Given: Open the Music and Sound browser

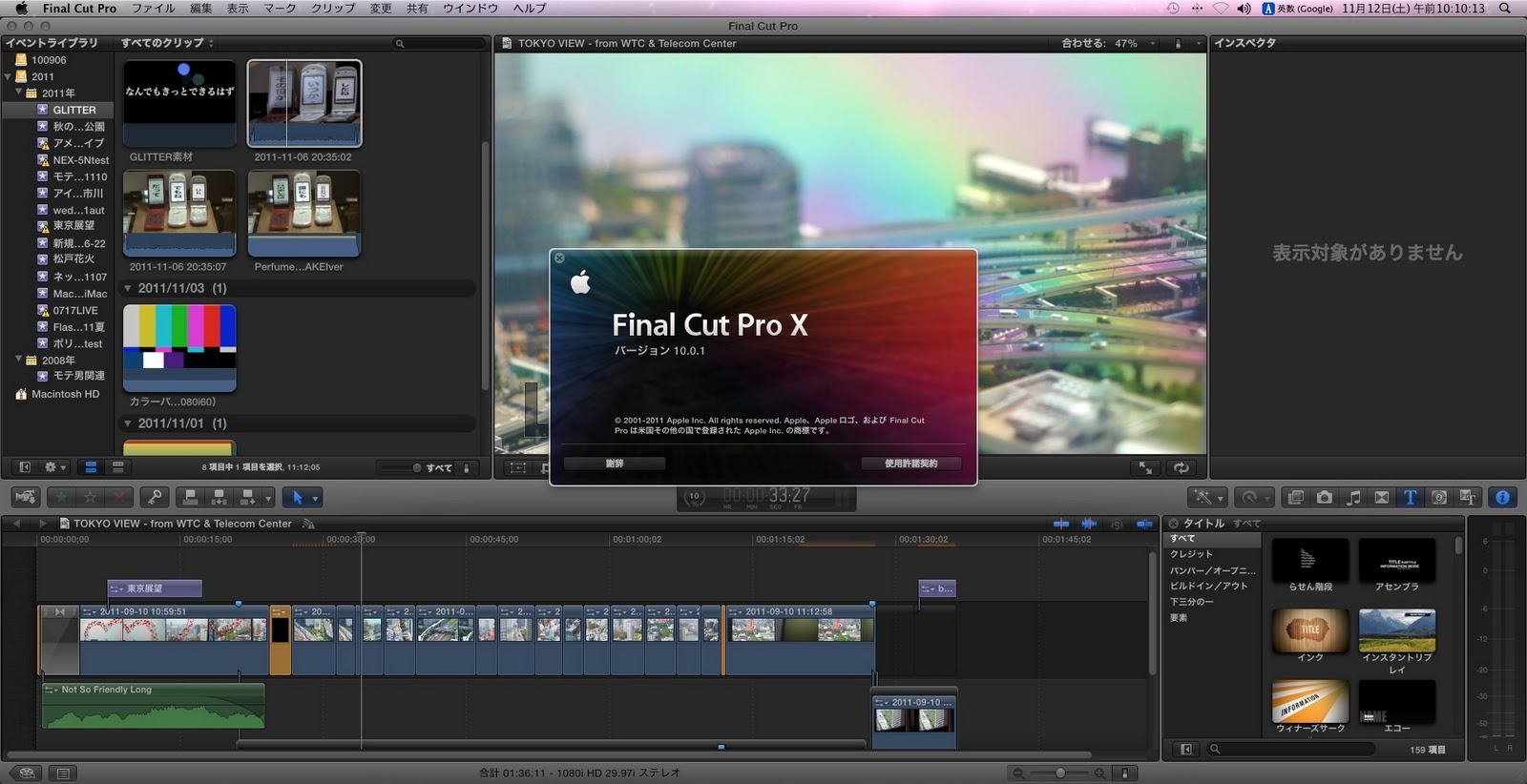Looking at the screenshot, I should (x=1353, y=497).
